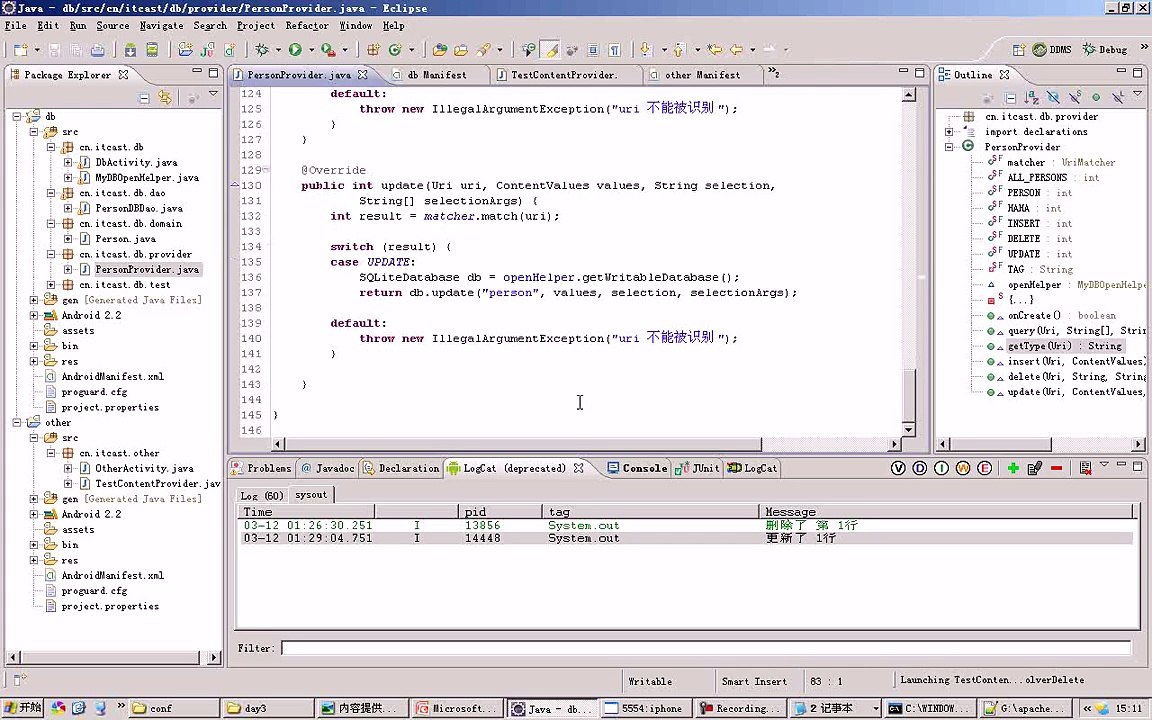
Task: Click the Next Annotation arrow icon
Action: [645, 49]
